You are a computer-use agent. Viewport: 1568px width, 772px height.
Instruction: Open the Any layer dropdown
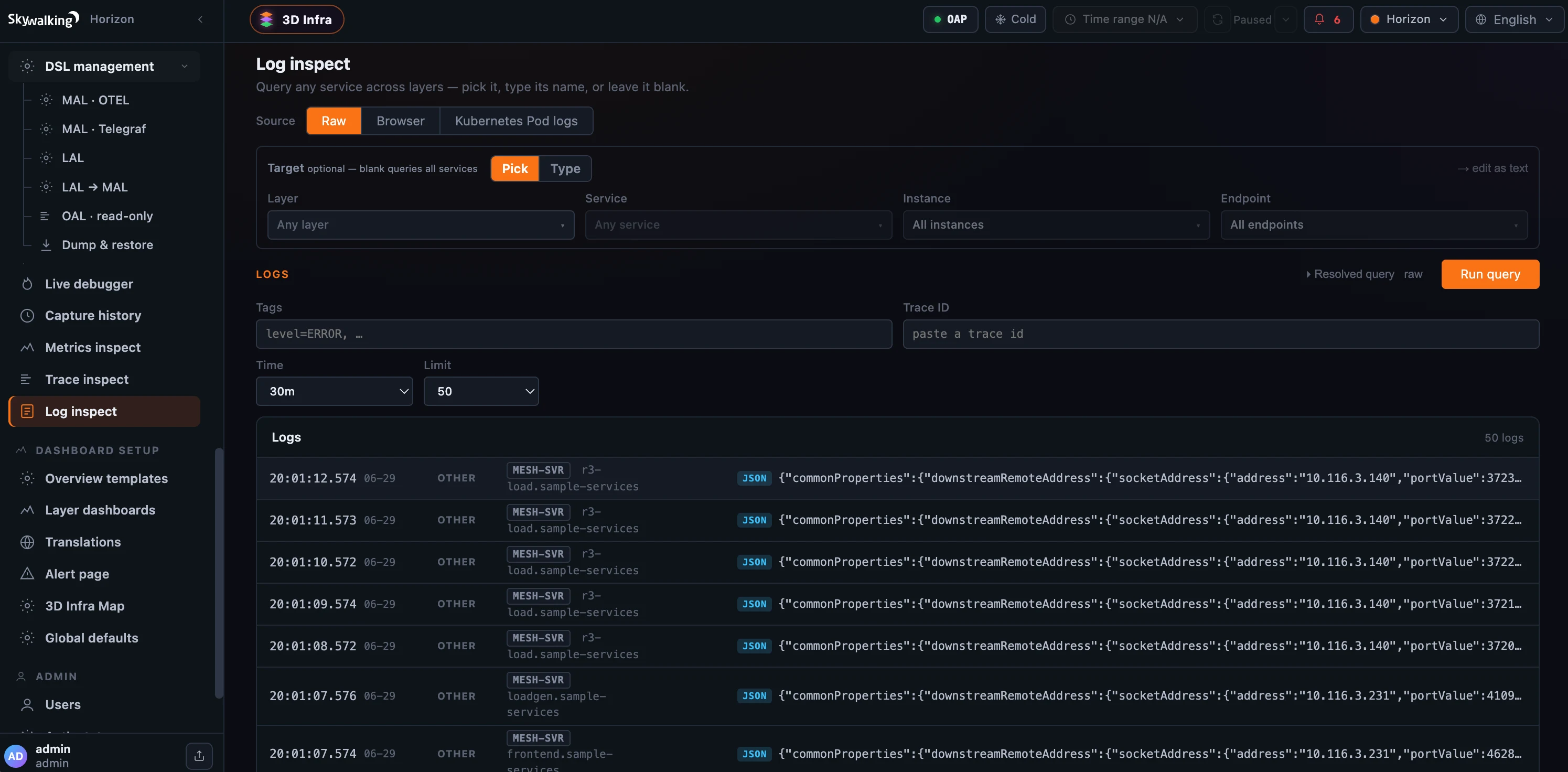coord(421,224)
